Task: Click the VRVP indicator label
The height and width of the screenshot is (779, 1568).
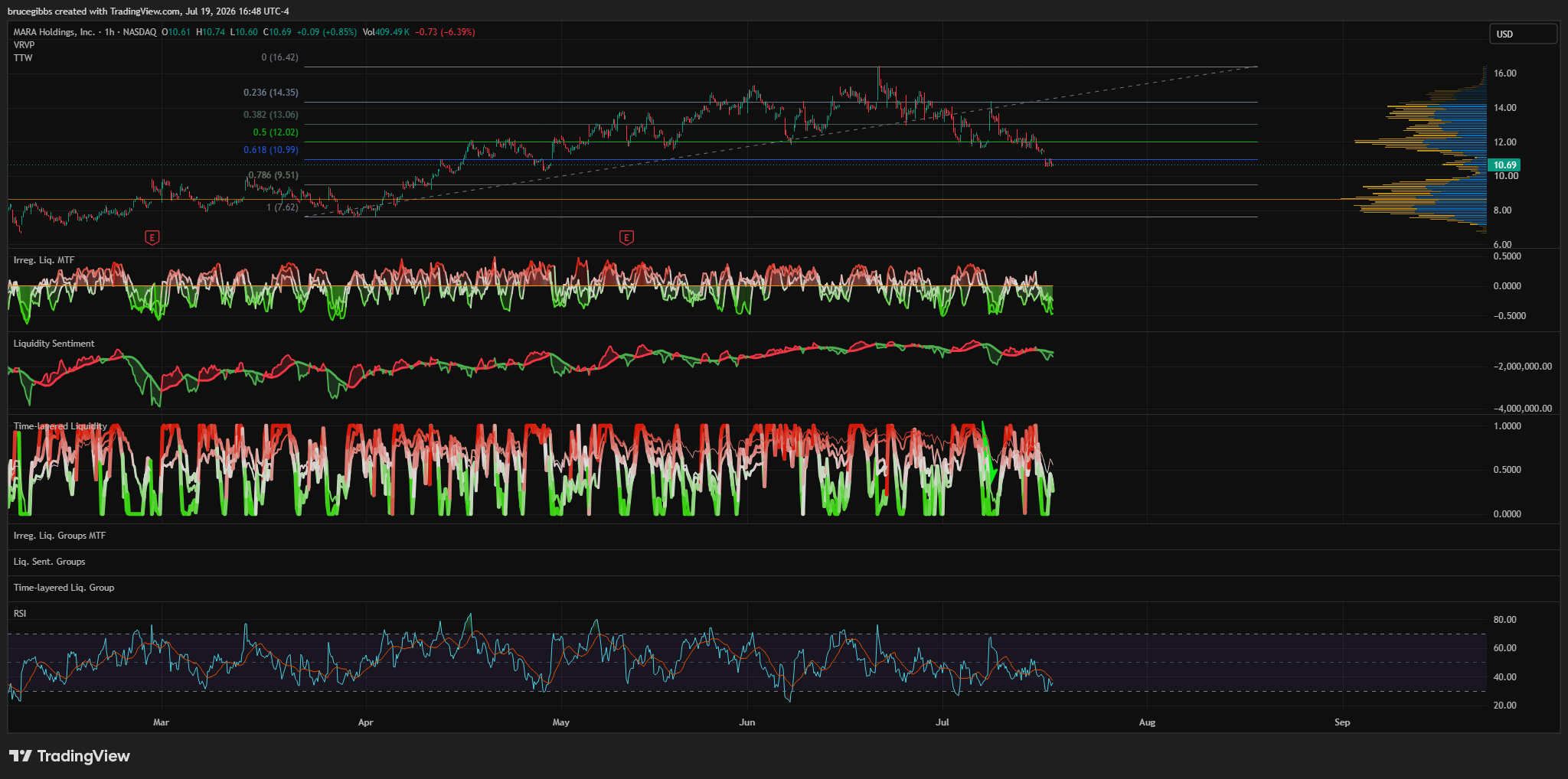Action: tap(24, 45)
